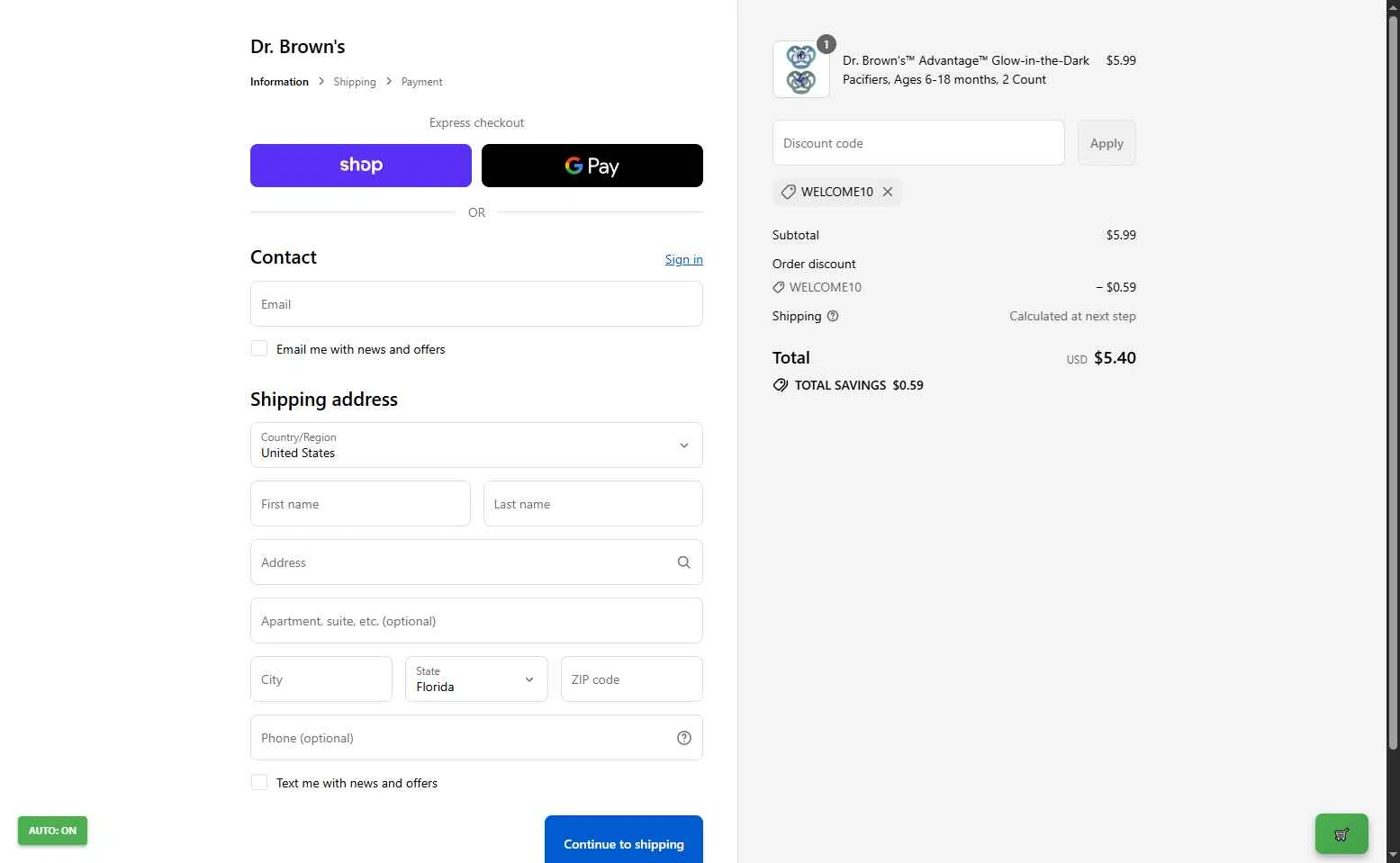This screenshot has height=863, width=1400.
Task: Open the State dropdown showing Florida
Action: [x=476, y=679]
